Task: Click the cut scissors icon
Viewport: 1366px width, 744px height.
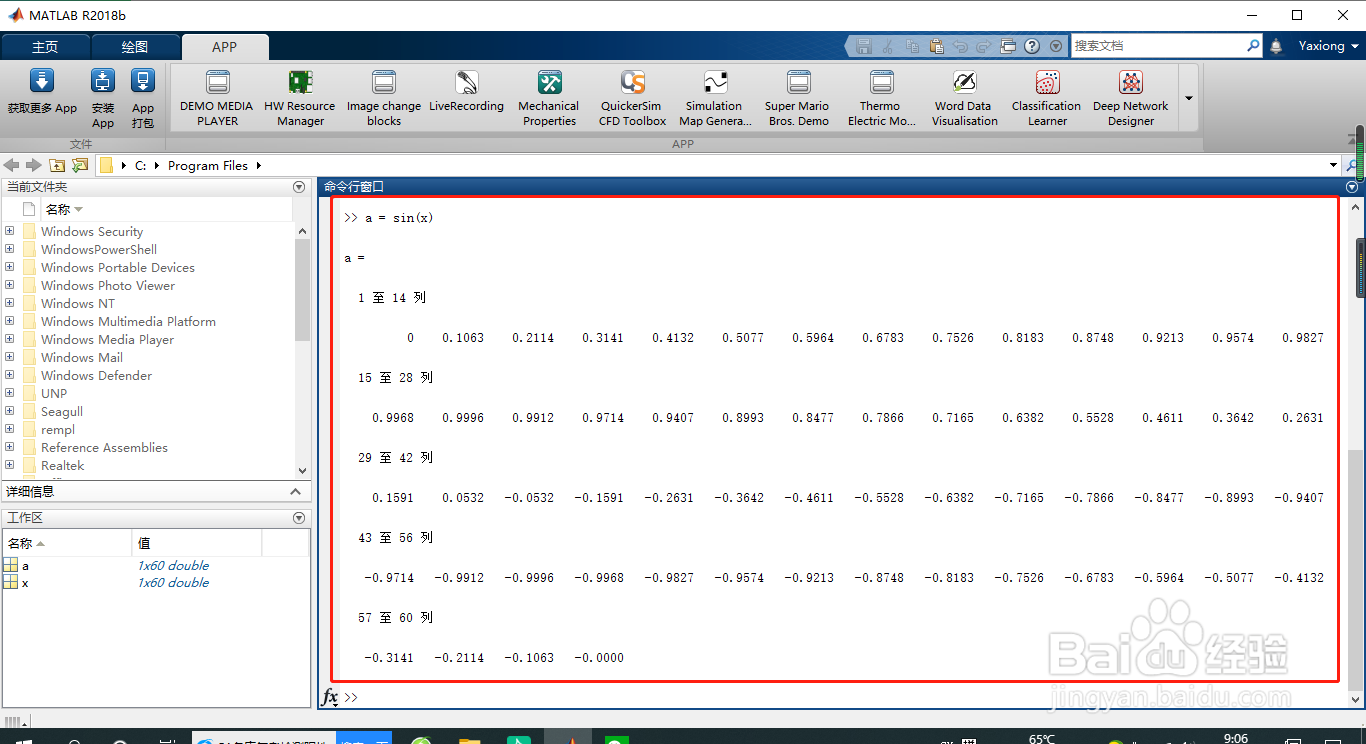Action: (888, 46)
